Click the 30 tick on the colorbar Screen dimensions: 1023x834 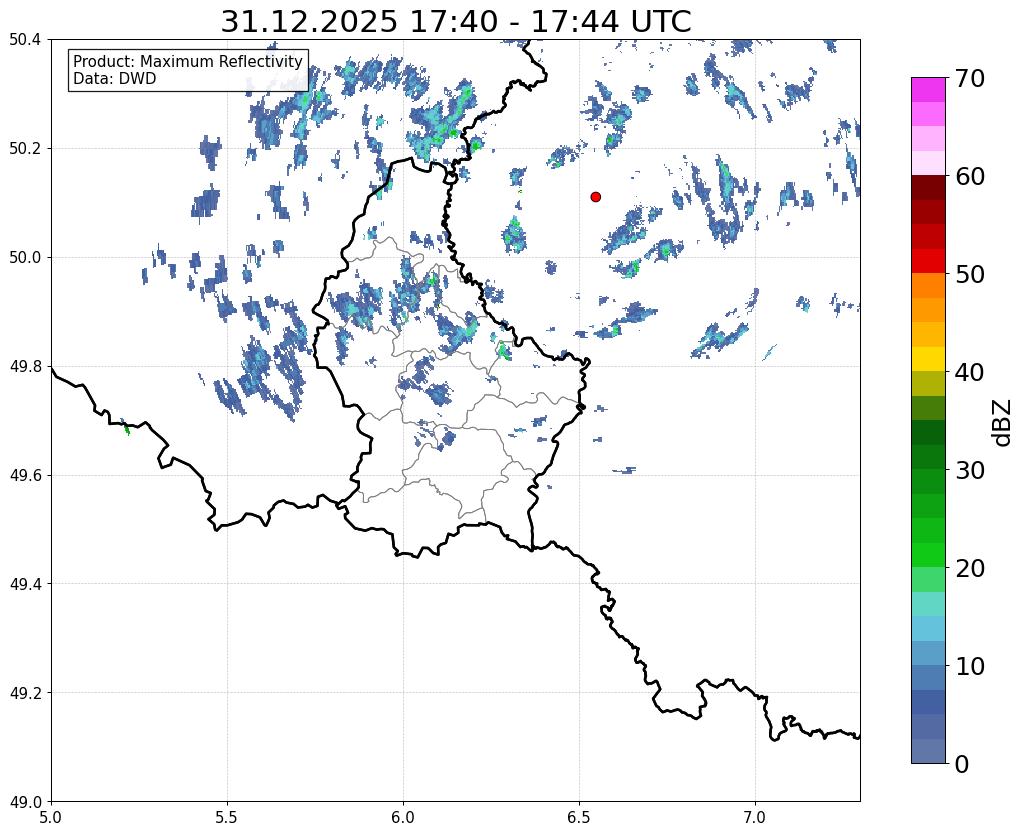coord(970,470)
